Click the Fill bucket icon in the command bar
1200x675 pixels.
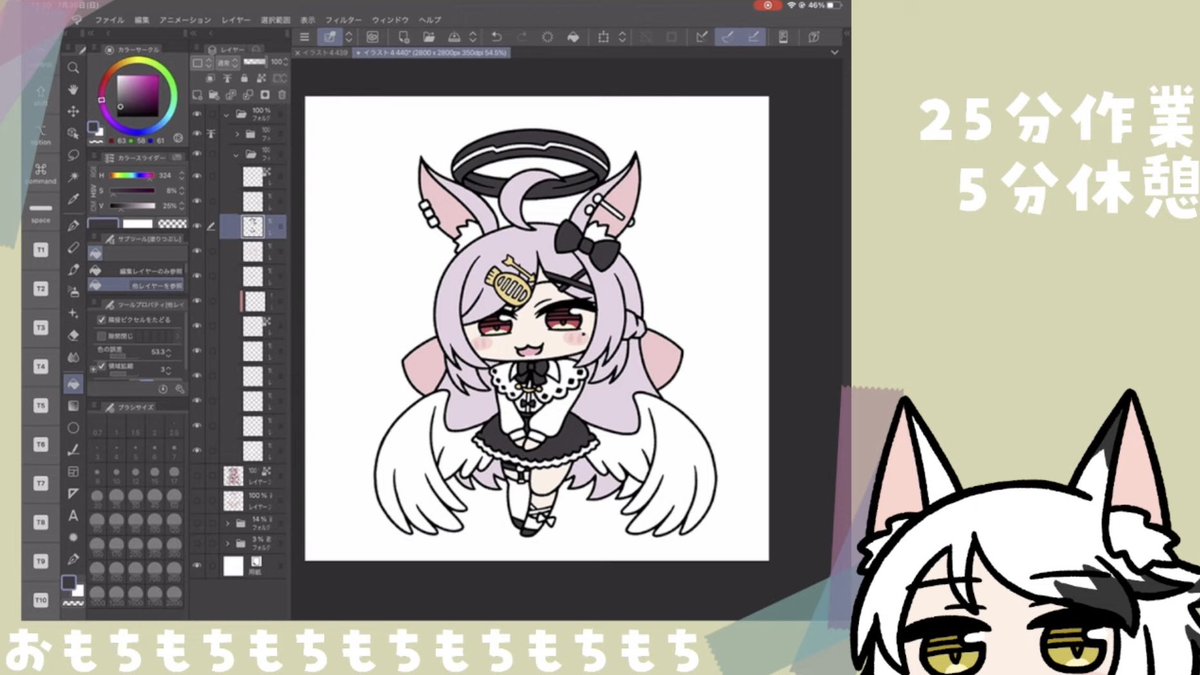573,37
